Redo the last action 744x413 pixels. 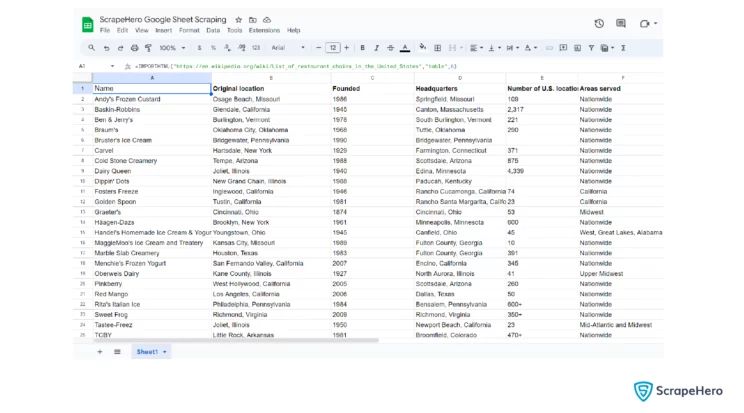coord(121,48)
